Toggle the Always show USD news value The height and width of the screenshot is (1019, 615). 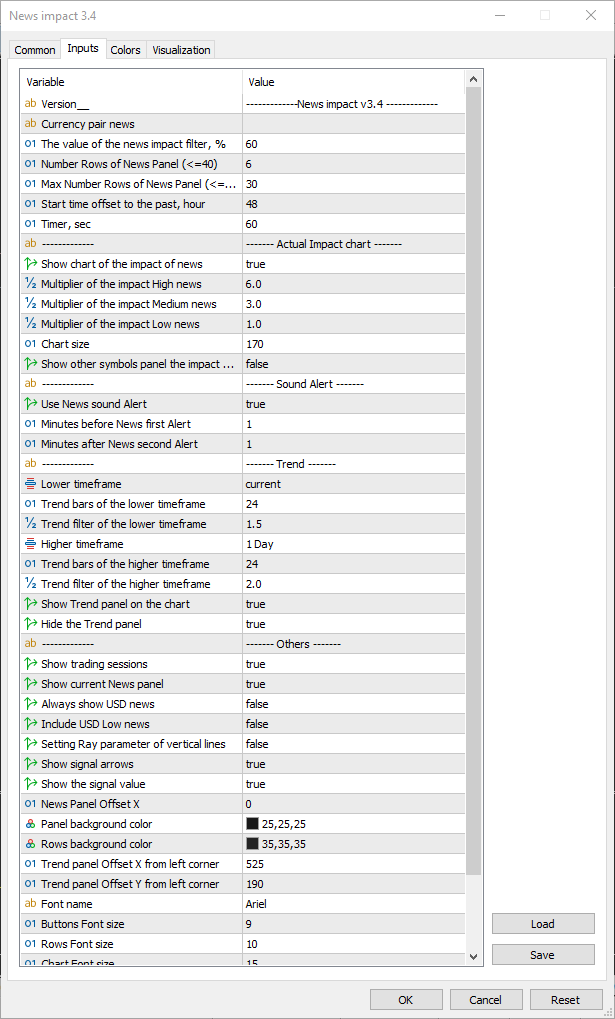[354, 704]
